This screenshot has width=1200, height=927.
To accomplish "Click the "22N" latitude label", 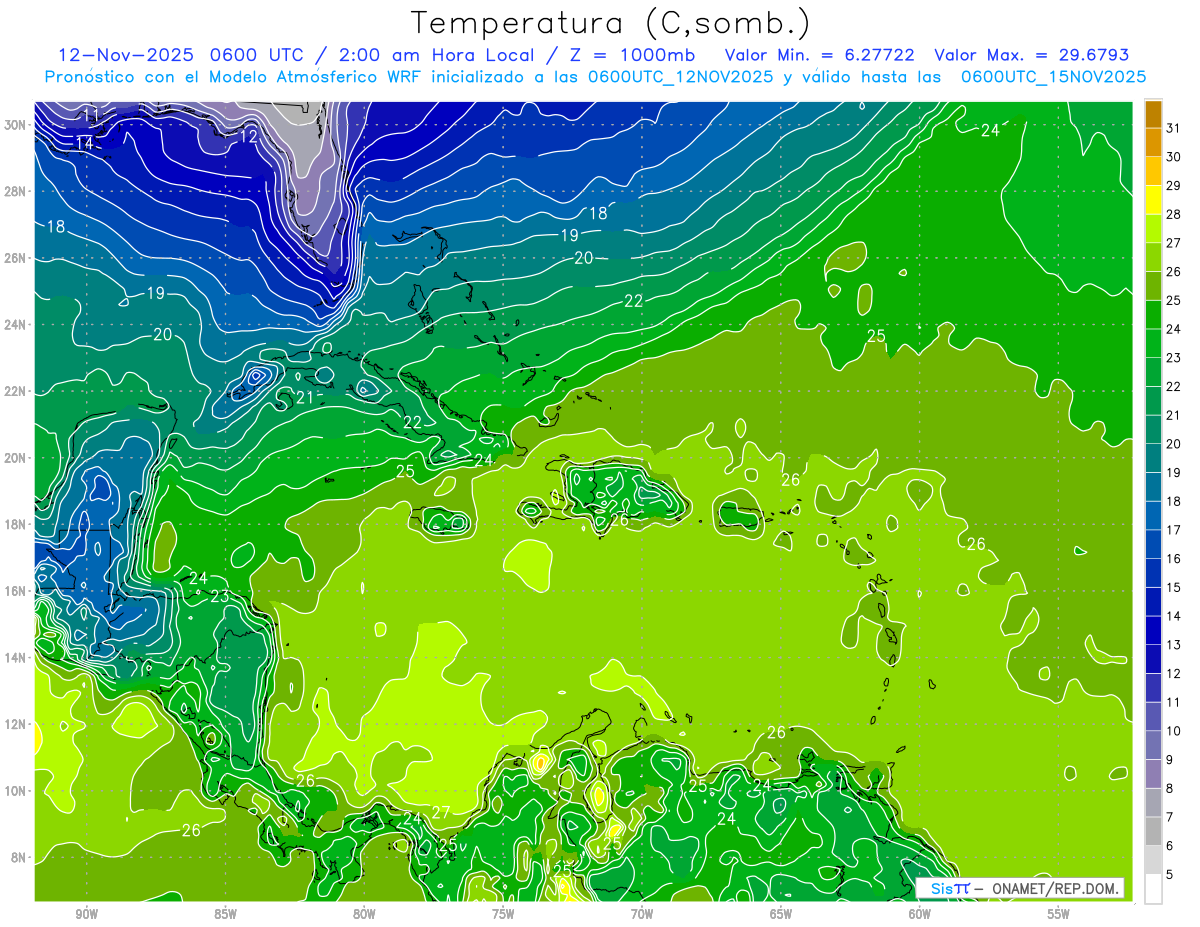I will tap(16, 391).
